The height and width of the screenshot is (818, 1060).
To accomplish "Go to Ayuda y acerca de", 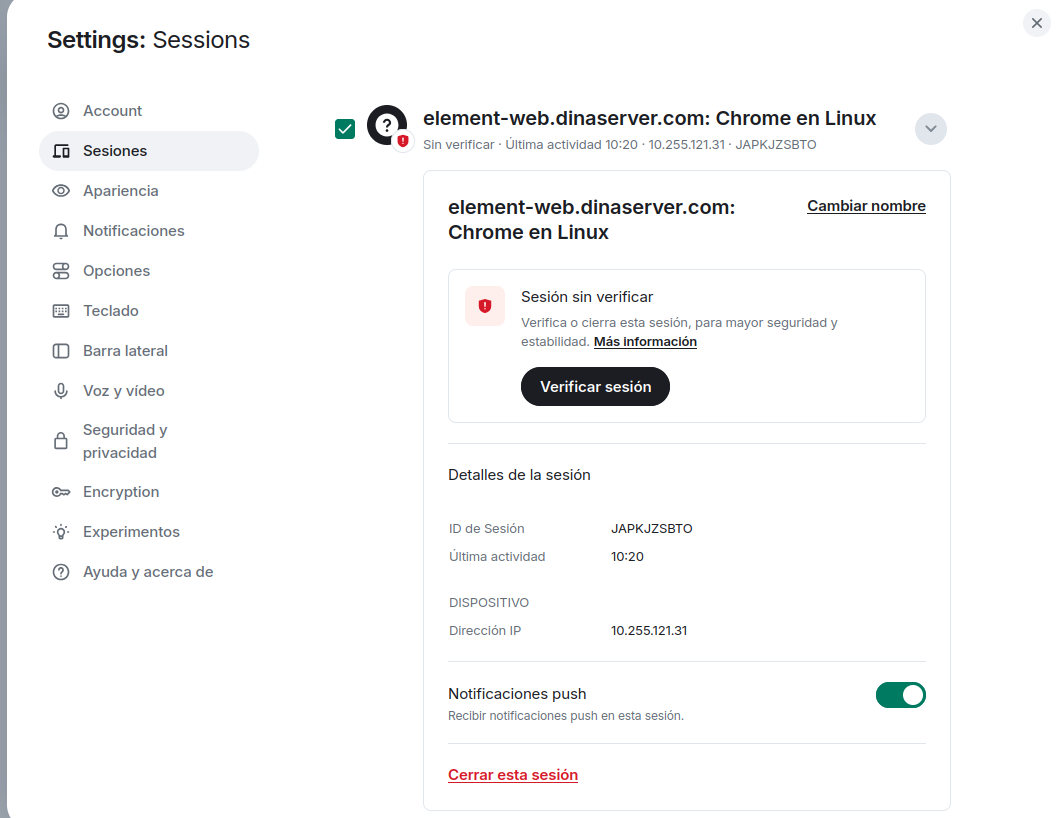I will [148, 572].
